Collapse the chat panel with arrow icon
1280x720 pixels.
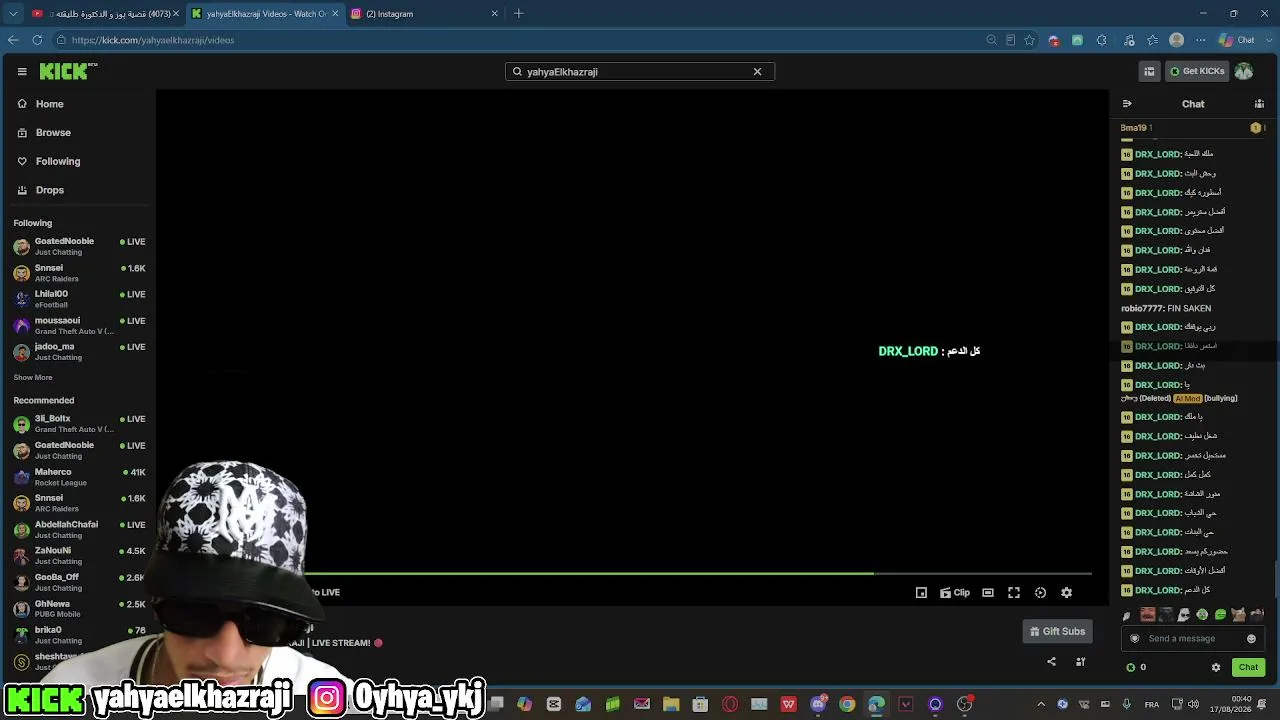(x=1127, y=104)
